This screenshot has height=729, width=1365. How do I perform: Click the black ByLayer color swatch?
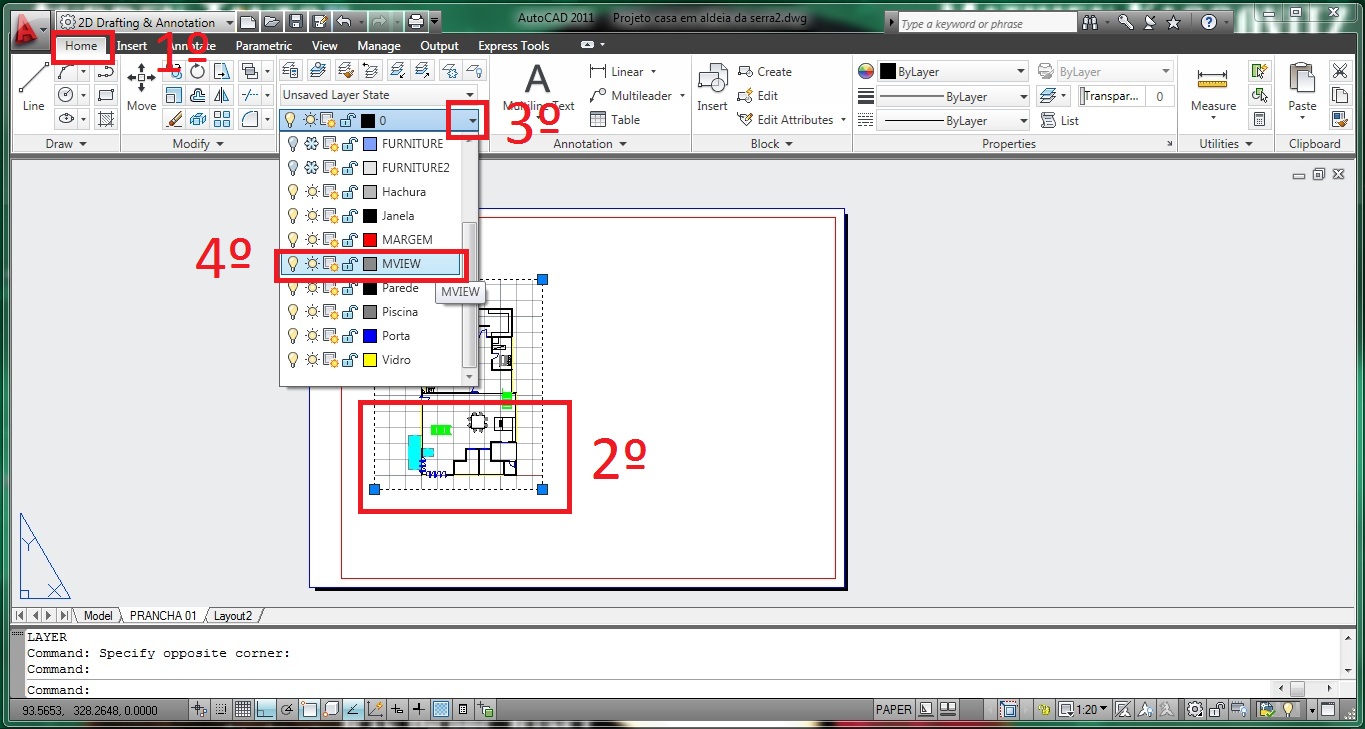coord(889,71)
